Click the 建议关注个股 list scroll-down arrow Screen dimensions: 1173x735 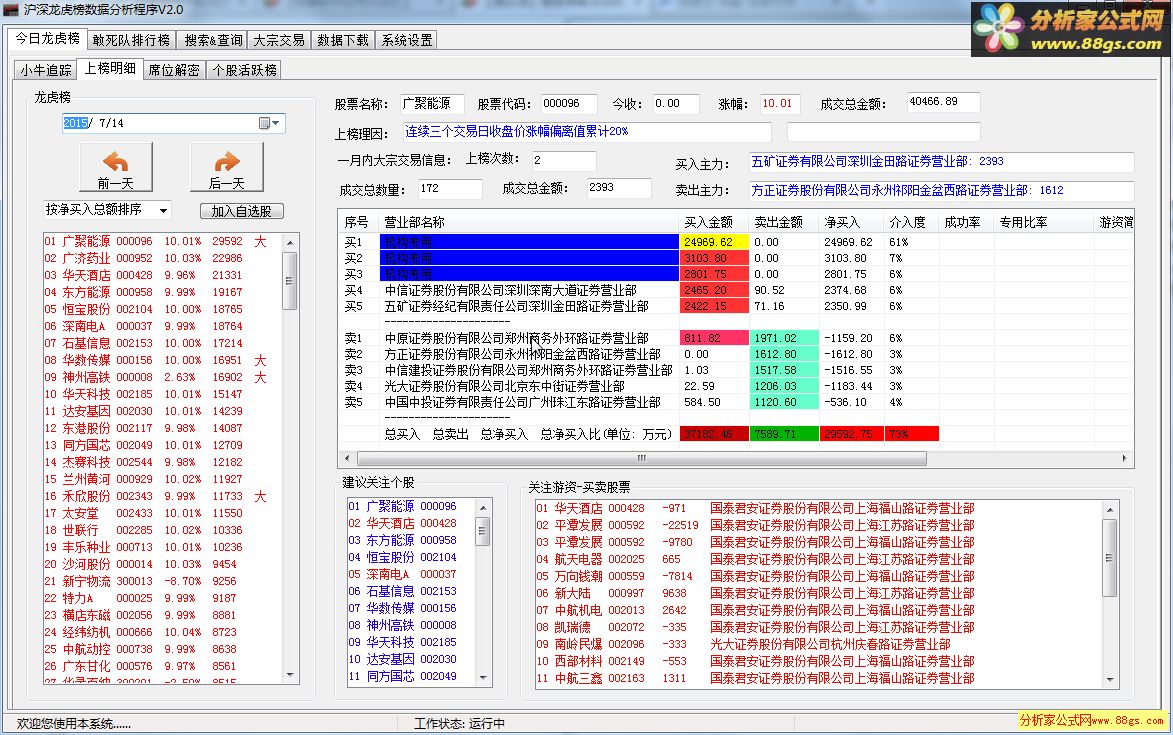tap(483, 678)
